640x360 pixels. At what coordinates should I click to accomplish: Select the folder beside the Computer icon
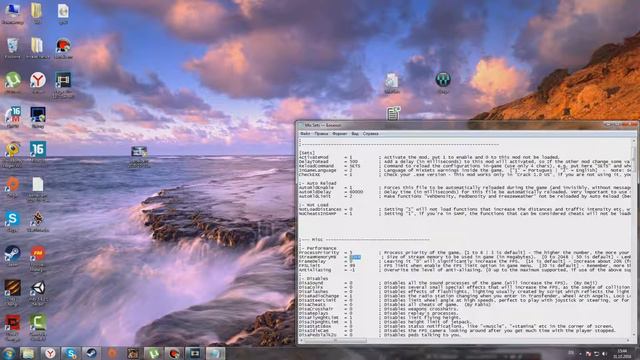pos(37,12)
